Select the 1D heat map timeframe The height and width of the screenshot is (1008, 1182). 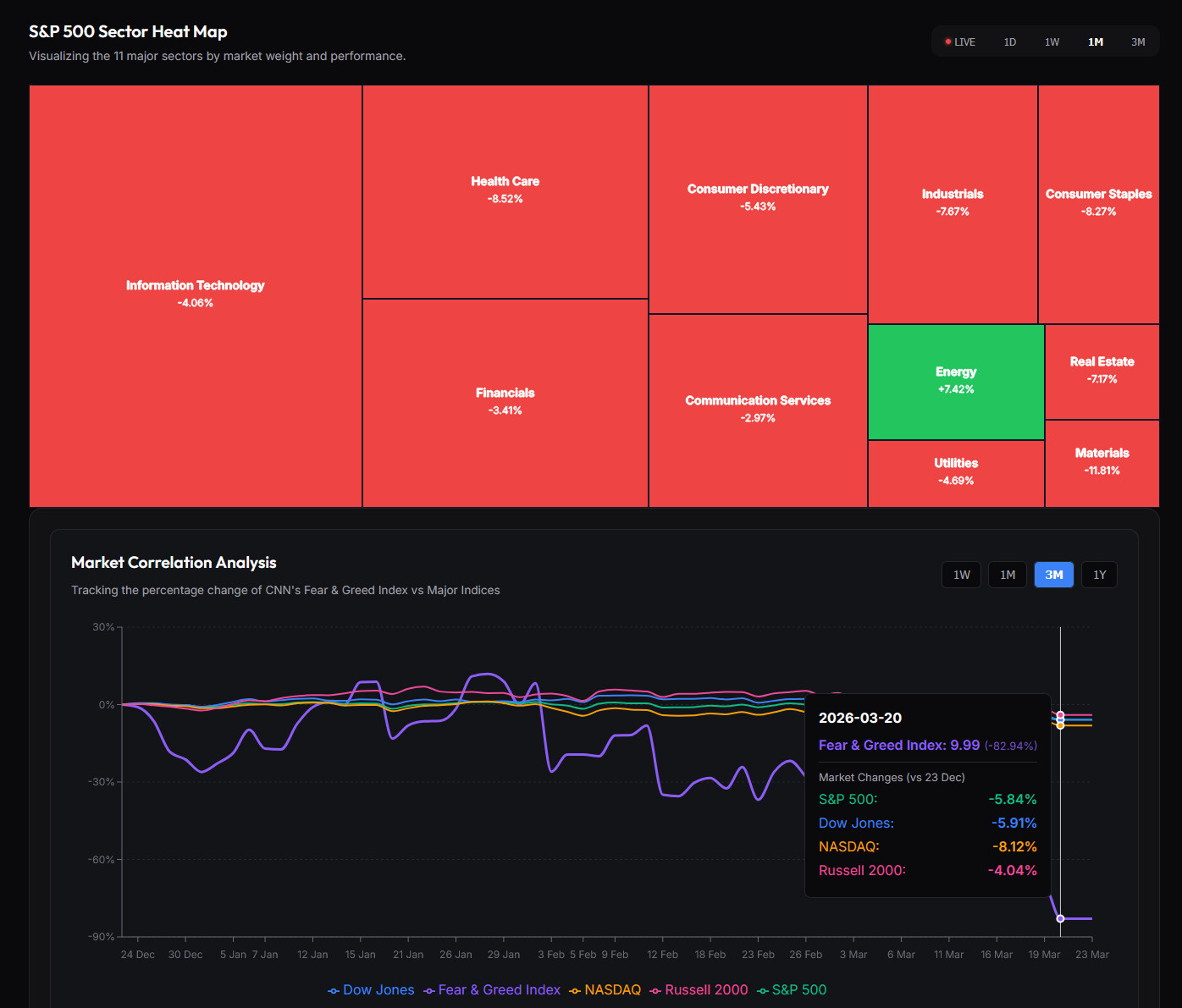1009,42
